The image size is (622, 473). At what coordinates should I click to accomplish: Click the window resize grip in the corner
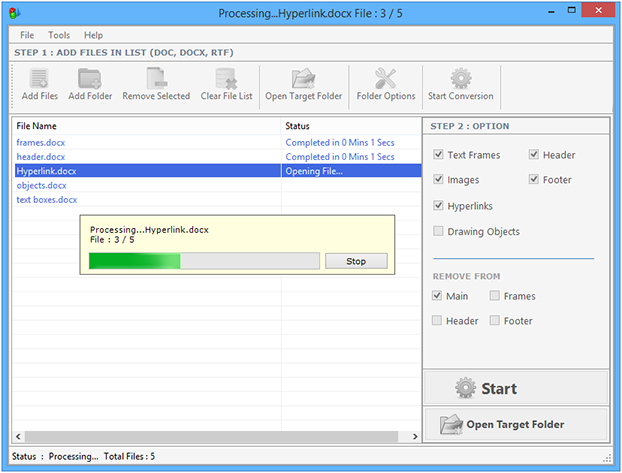(607, 458)
